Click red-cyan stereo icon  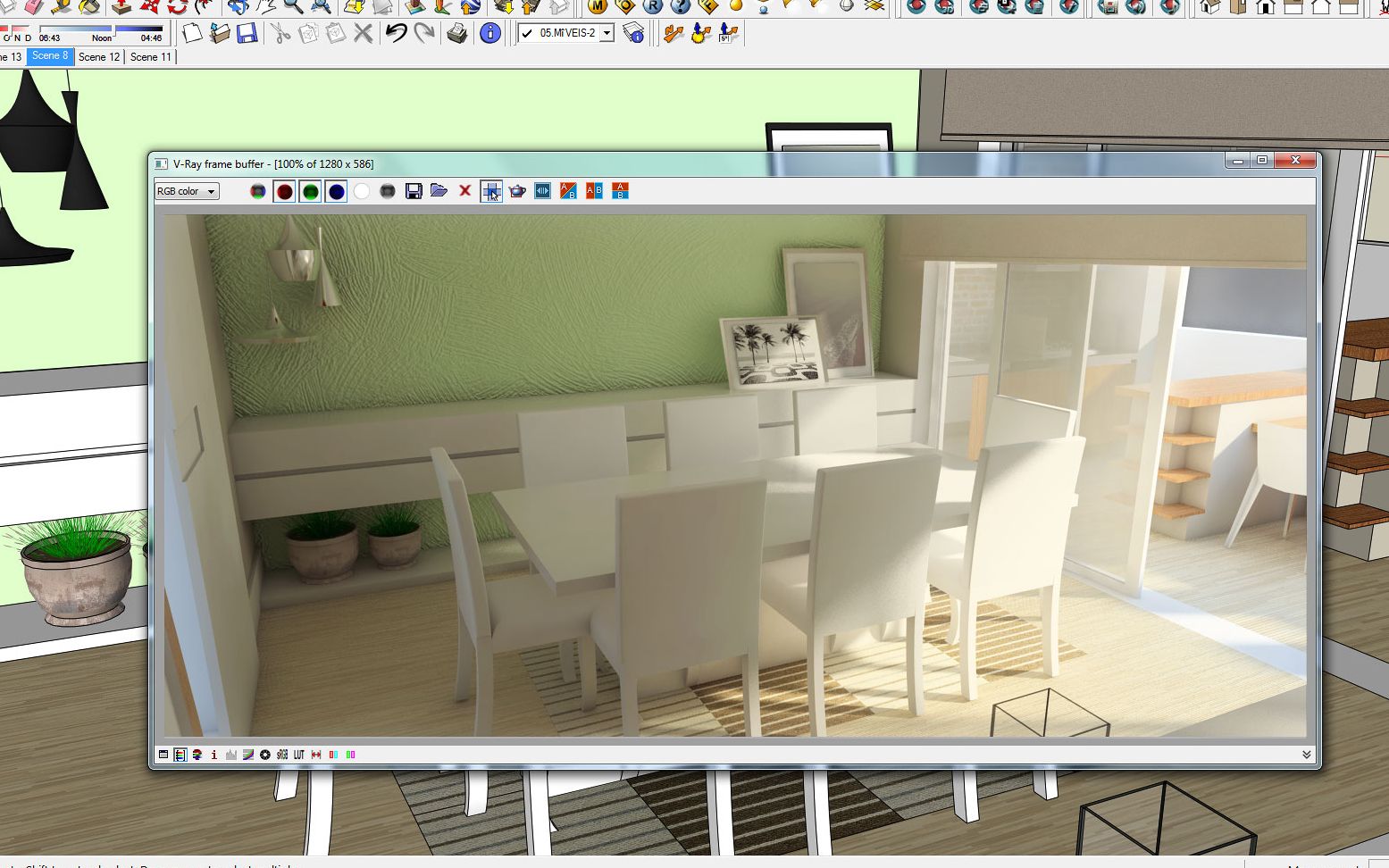tap(333, 755)
